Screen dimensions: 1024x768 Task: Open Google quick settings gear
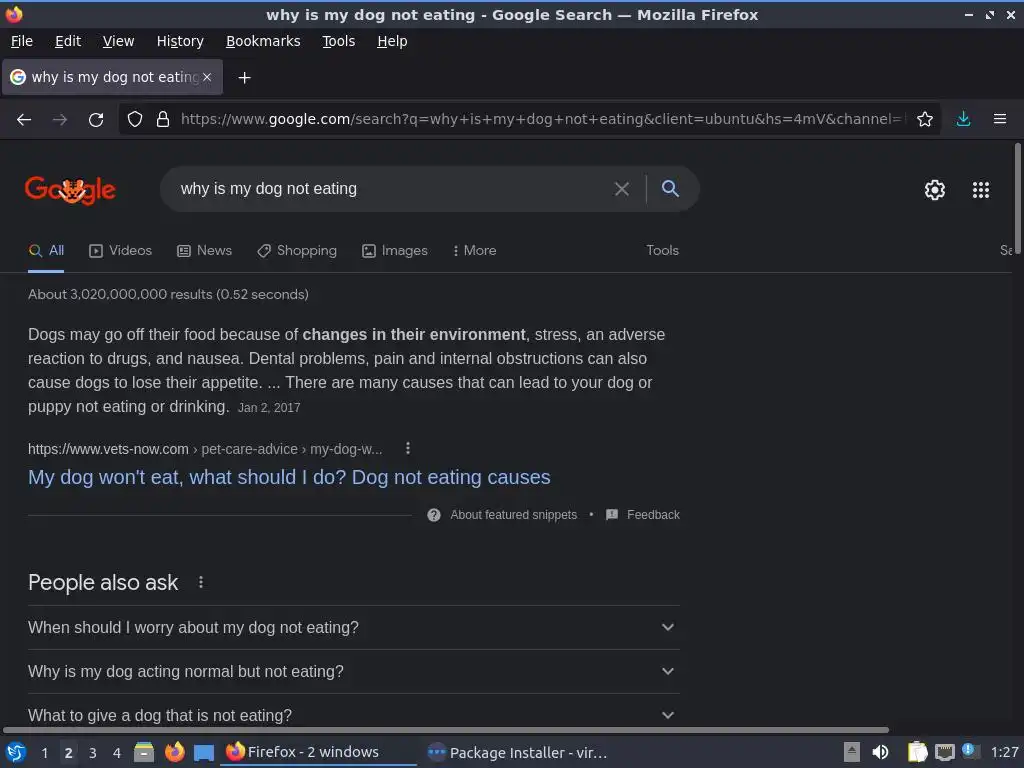[x=935, y=190]
